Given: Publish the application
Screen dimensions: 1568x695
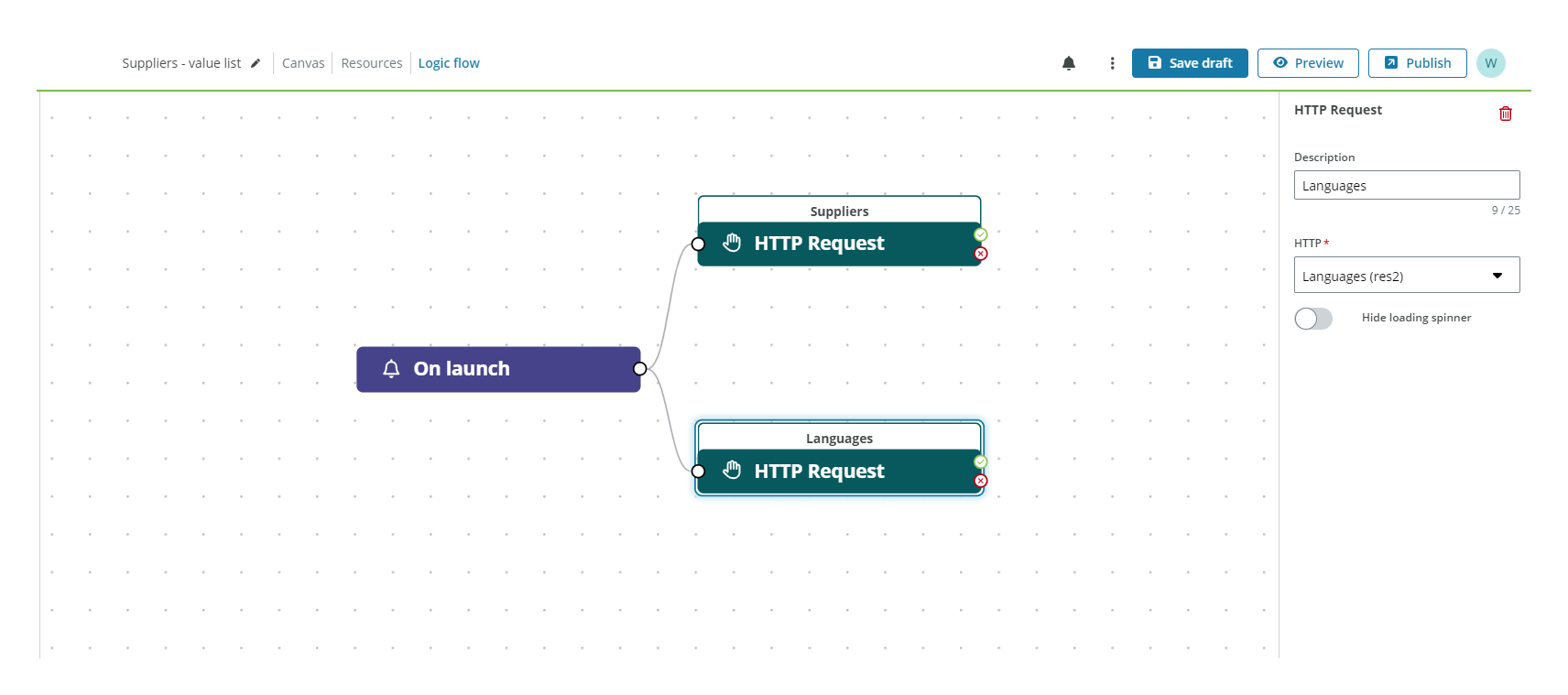Looking at the screenshot, I should point(1417,63).
